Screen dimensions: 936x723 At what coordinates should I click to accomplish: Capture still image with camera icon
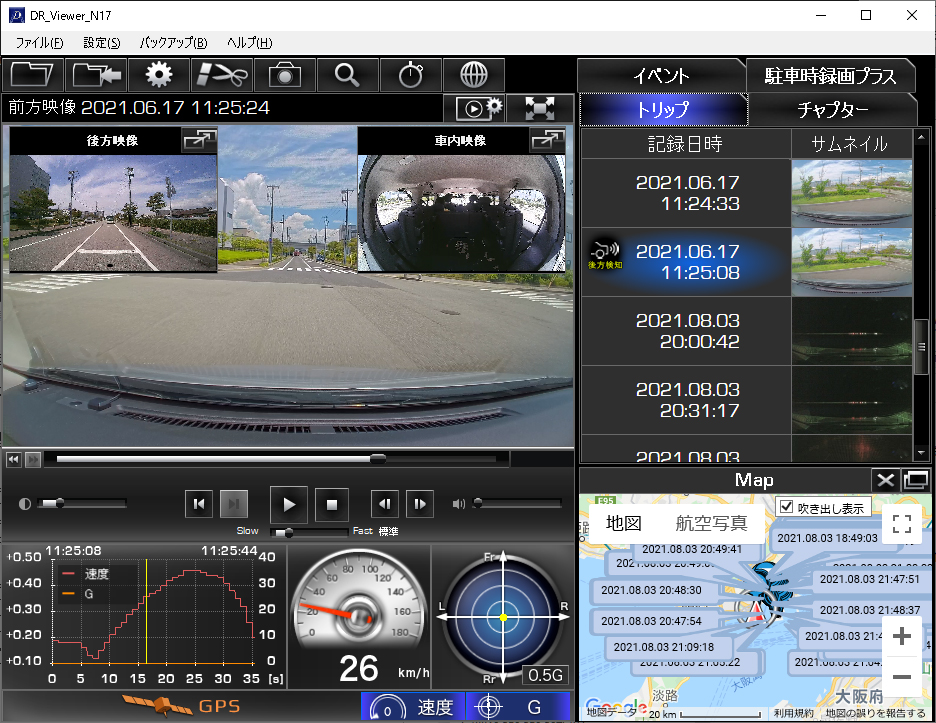[x=285, y=75]
